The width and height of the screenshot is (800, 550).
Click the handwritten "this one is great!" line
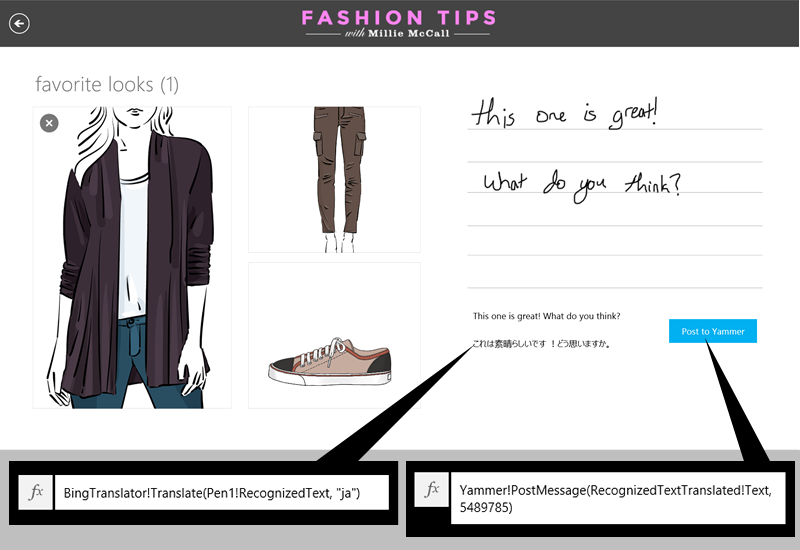tap(564, 114)
